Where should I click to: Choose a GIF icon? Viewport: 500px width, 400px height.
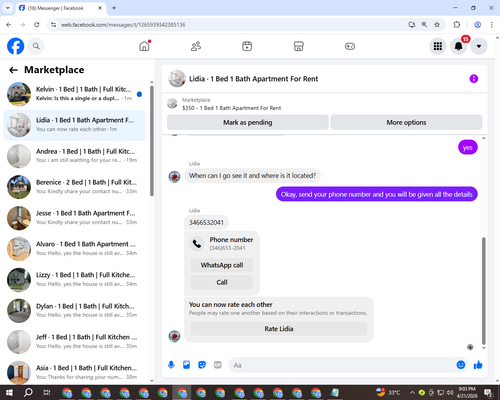tap(218, 365)
